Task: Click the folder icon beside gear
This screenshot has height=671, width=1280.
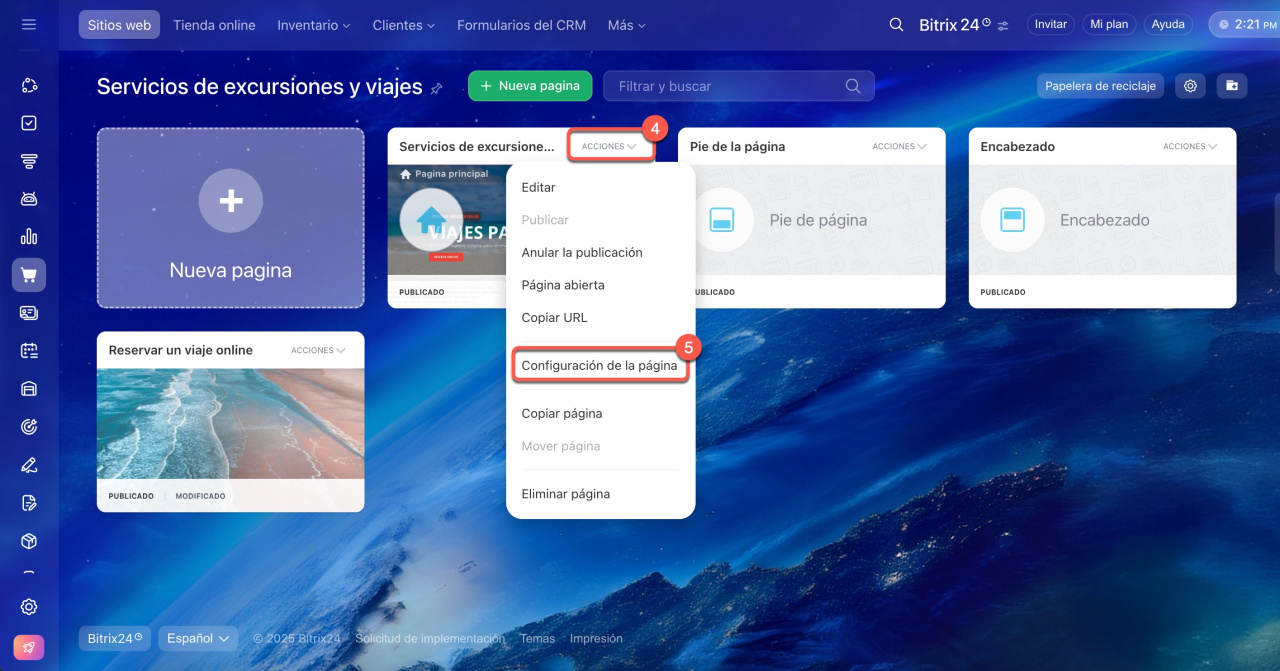Action: click(1232, 86)
